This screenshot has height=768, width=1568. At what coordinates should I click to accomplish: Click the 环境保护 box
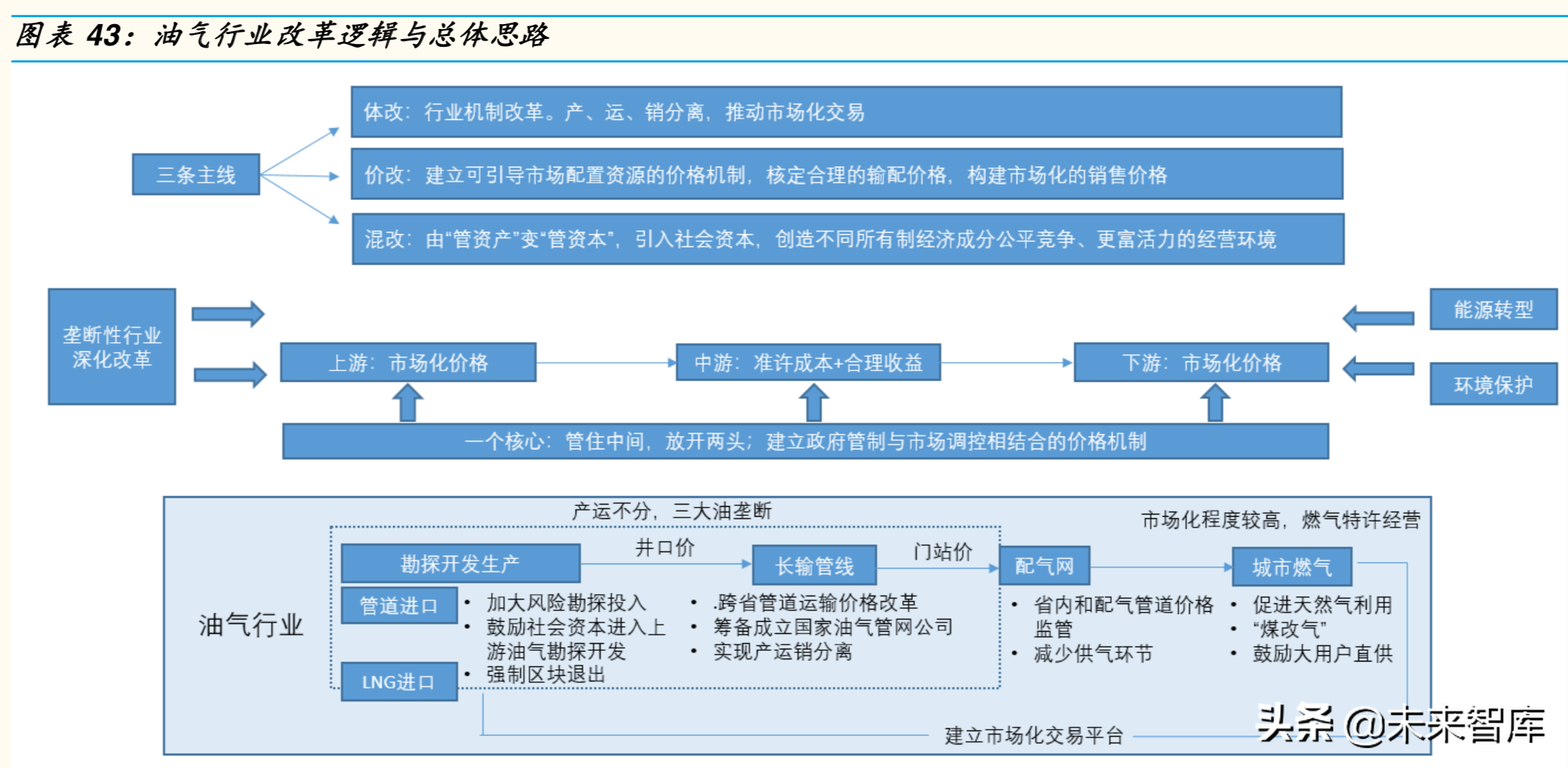pos(1493,385)
